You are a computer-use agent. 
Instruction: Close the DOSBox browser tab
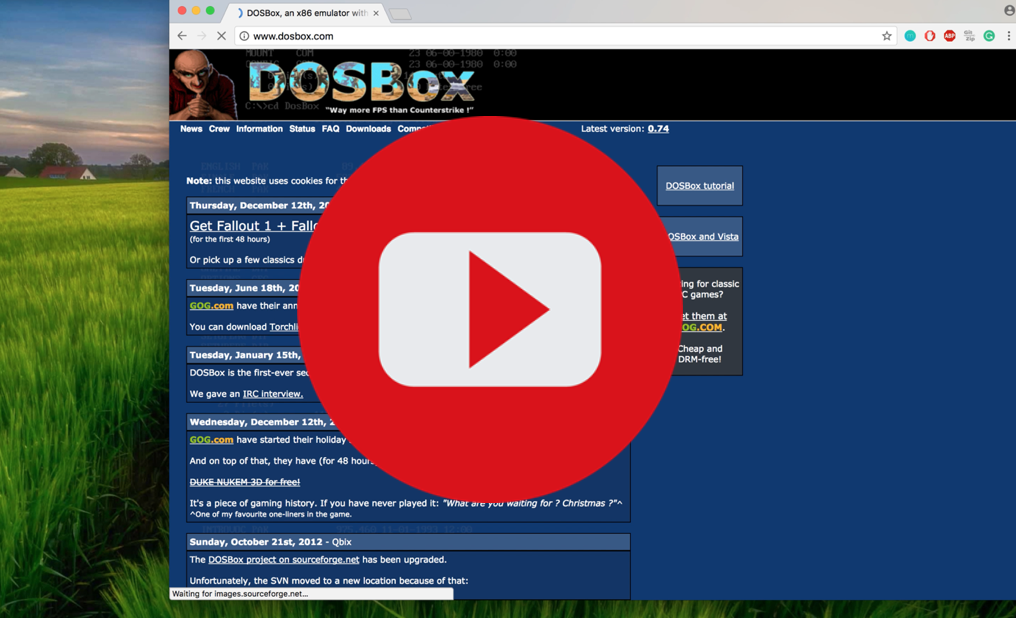click(x=376, y=13)
